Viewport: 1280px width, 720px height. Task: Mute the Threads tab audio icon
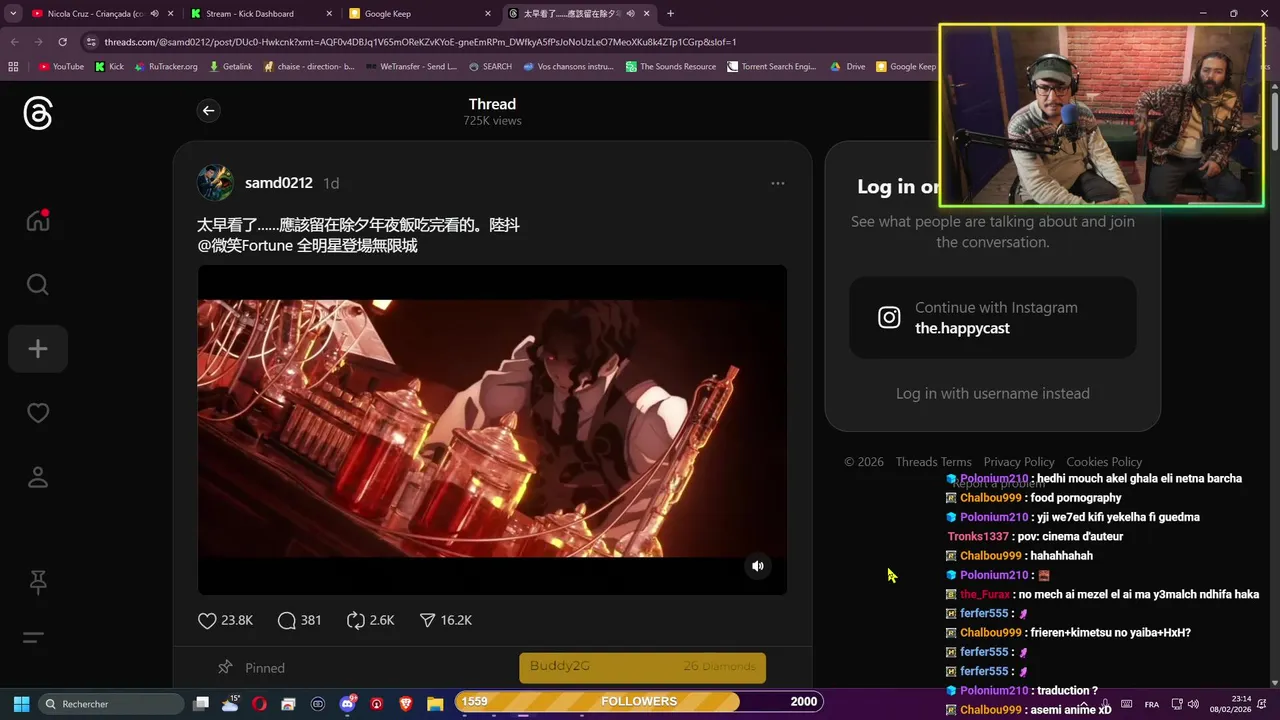tap(631, 14)
